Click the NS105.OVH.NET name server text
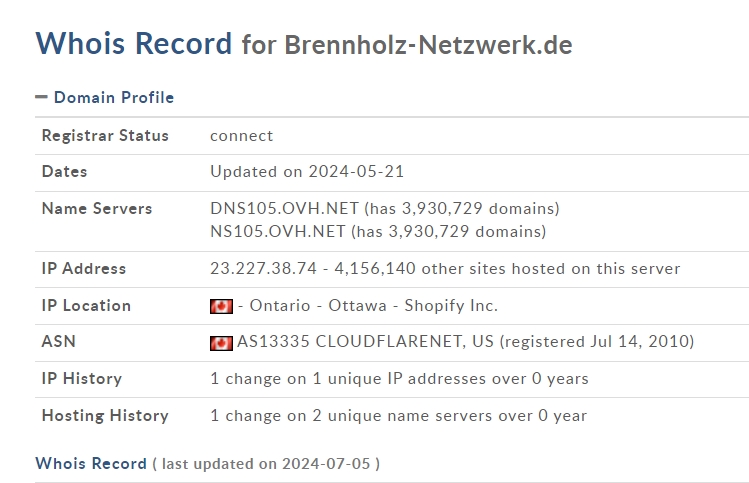Image resolution: width=749 pixels, height=483 pixels. [x=278, y=231]
